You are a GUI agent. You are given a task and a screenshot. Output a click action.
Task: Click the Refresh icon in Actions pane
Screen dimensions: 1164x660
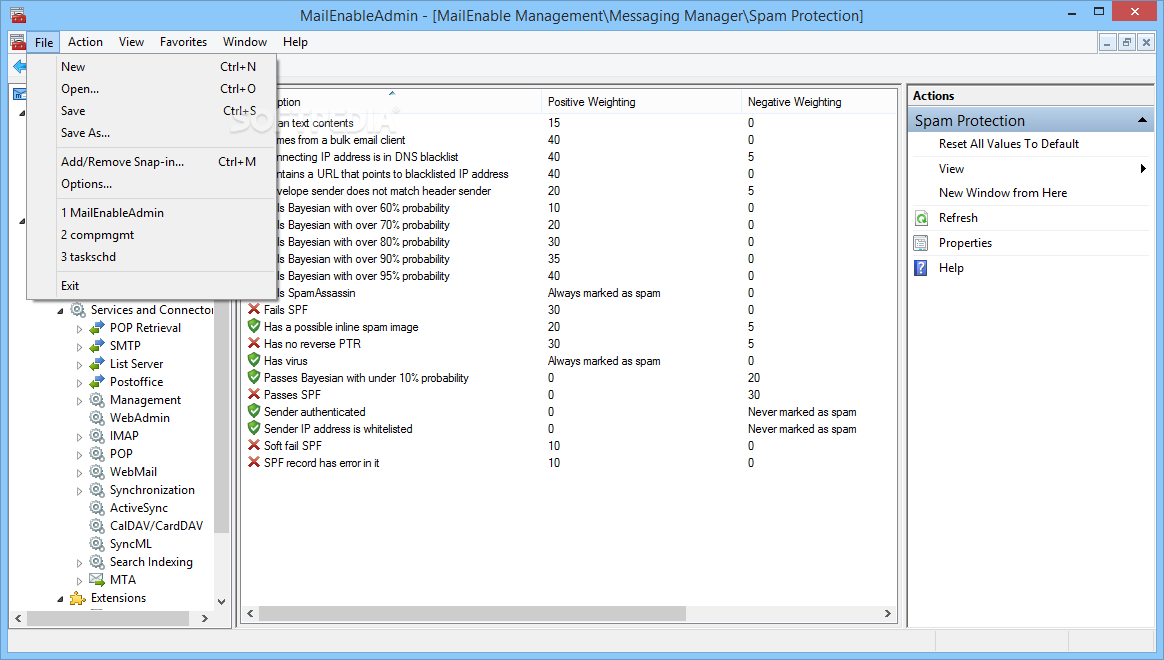pos(921,218)
